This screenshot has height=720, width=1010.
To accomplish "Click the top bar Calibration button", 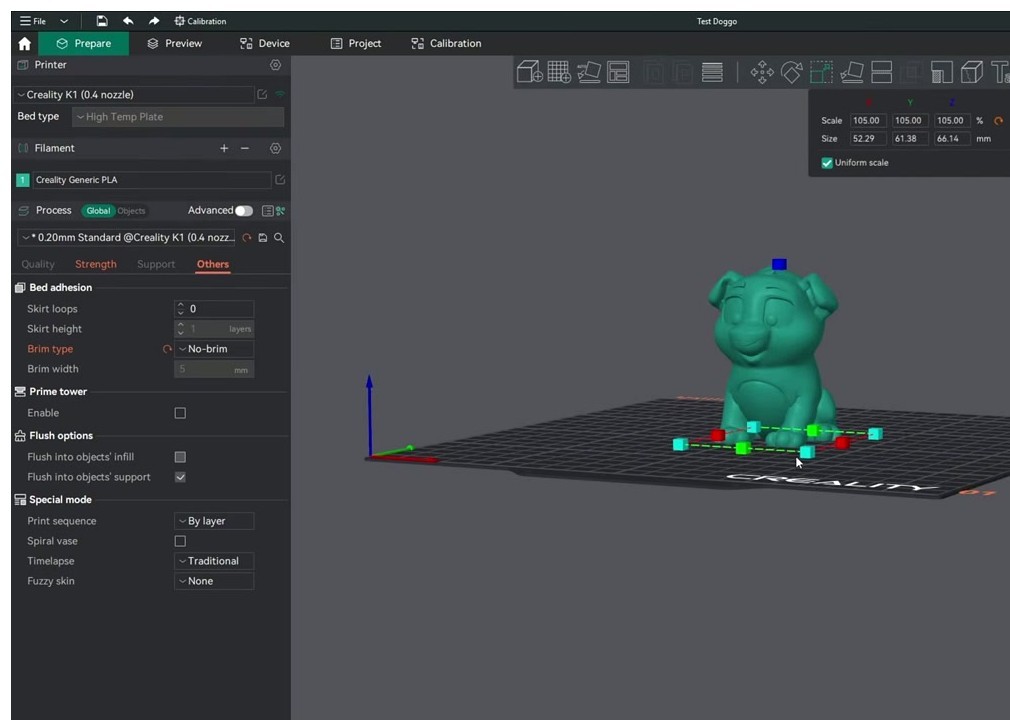I will click(x=200, y=21).
